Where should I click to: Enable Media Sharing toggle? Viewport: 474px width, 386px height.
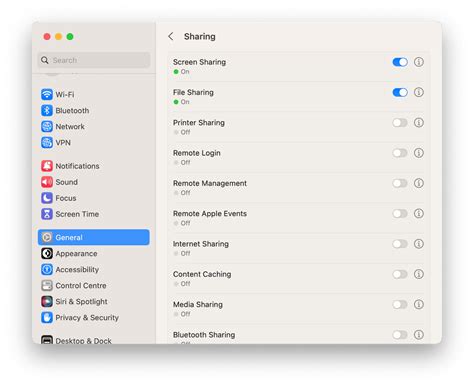(400, 304)
